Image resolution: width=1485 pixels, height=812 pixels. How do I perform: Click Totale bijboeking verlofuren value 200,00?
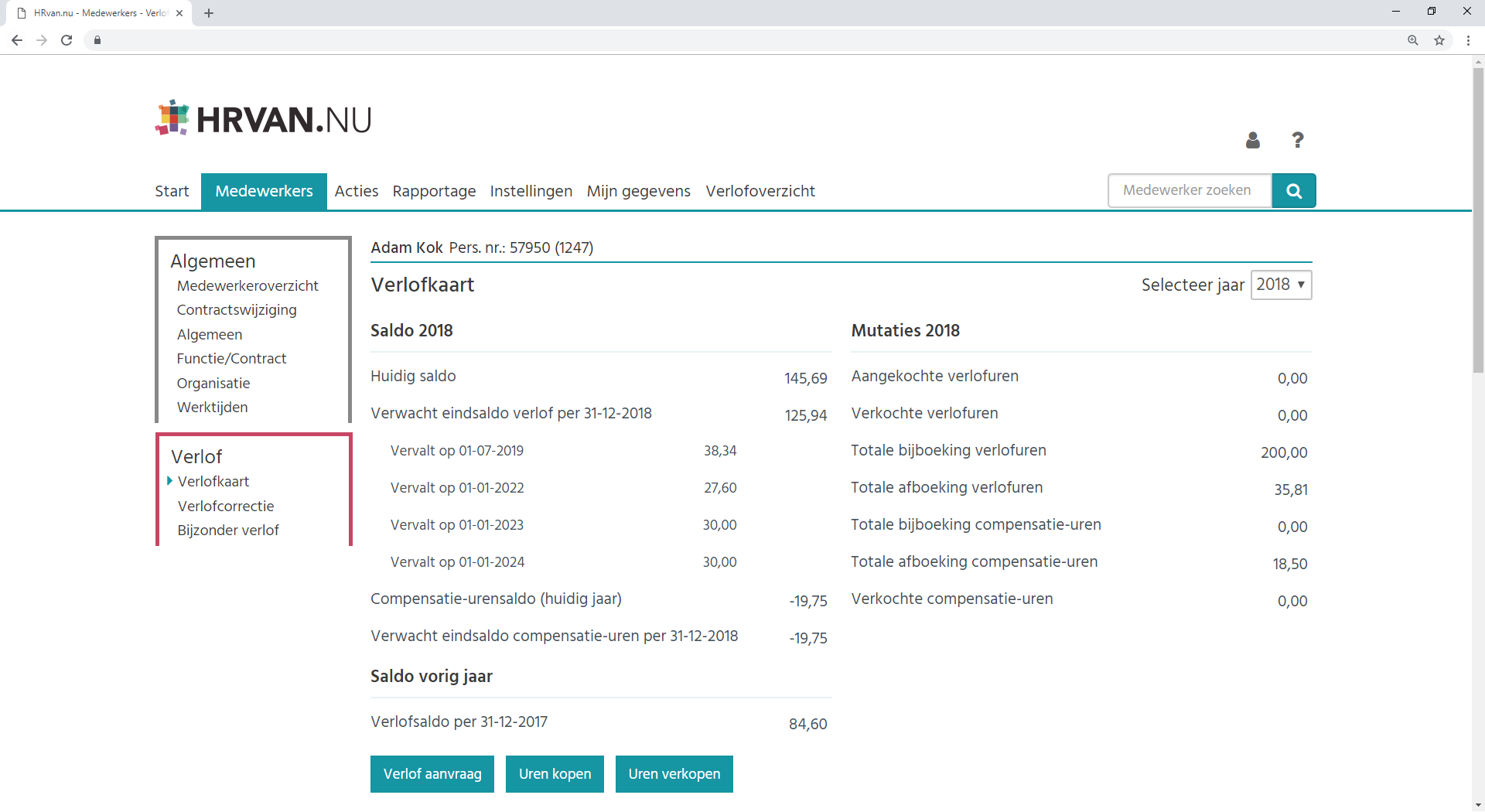point(1284,452)
